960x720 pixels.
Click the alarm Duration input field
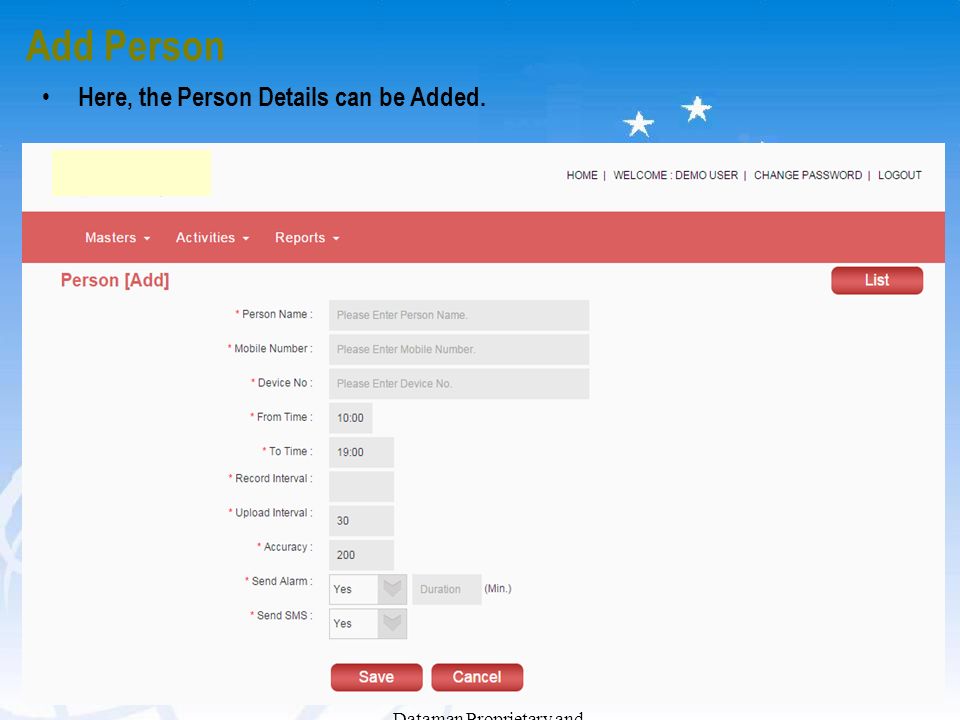446,590
